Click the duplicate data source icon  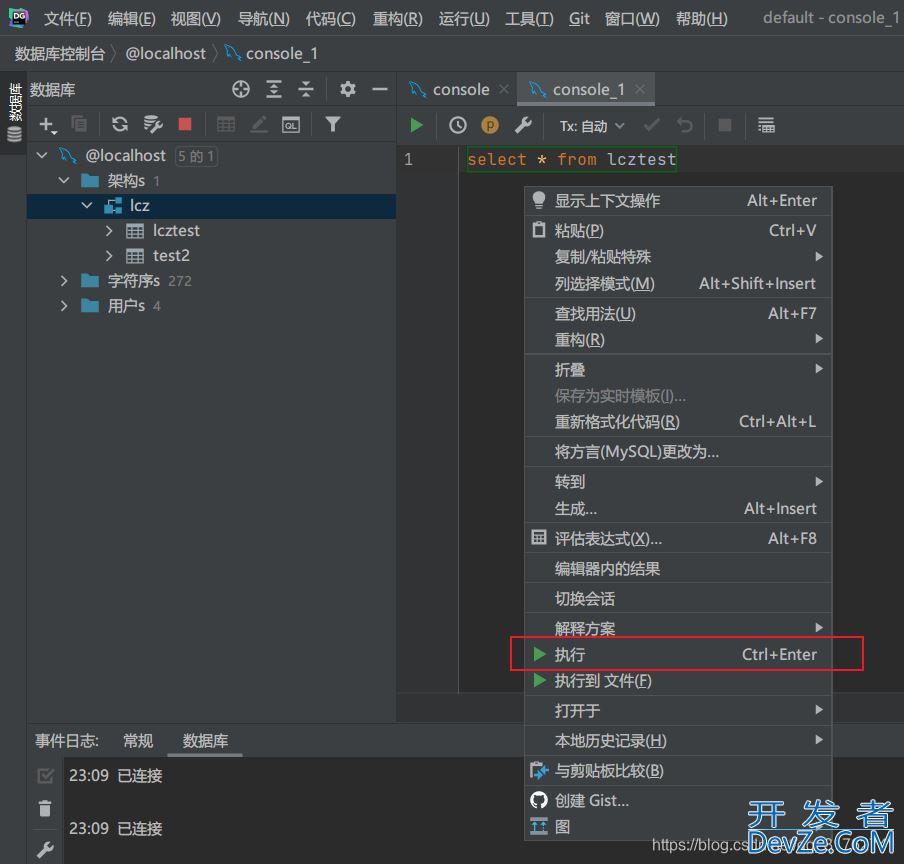[79, 124]
